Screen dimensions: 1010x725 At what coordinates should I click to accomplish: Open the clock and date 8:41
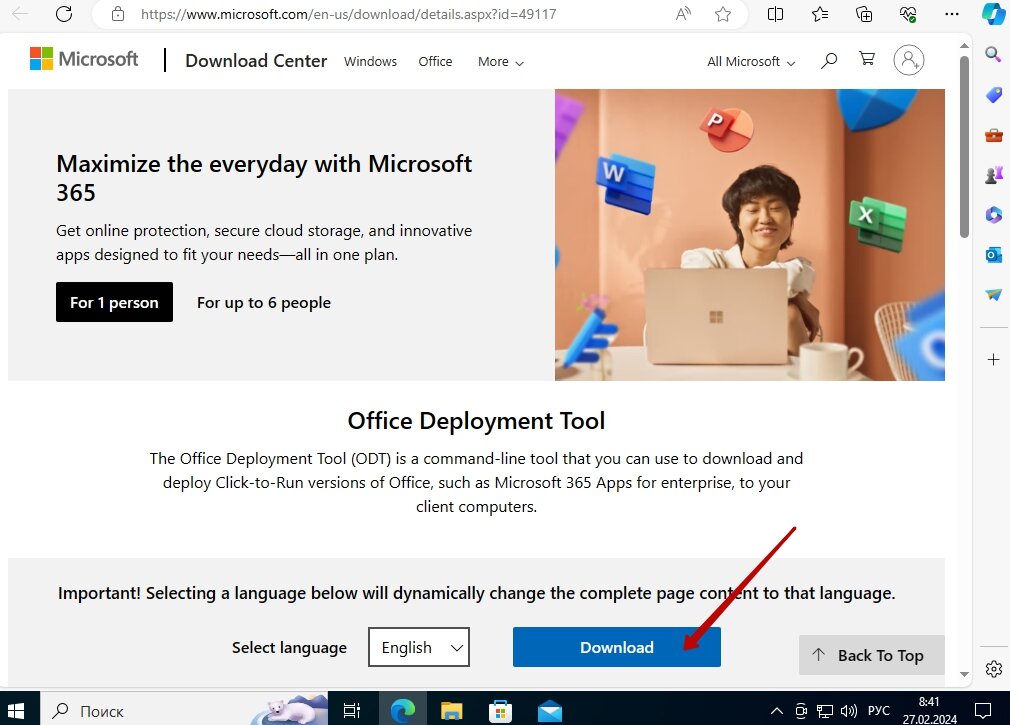click(x=929, y=711)
